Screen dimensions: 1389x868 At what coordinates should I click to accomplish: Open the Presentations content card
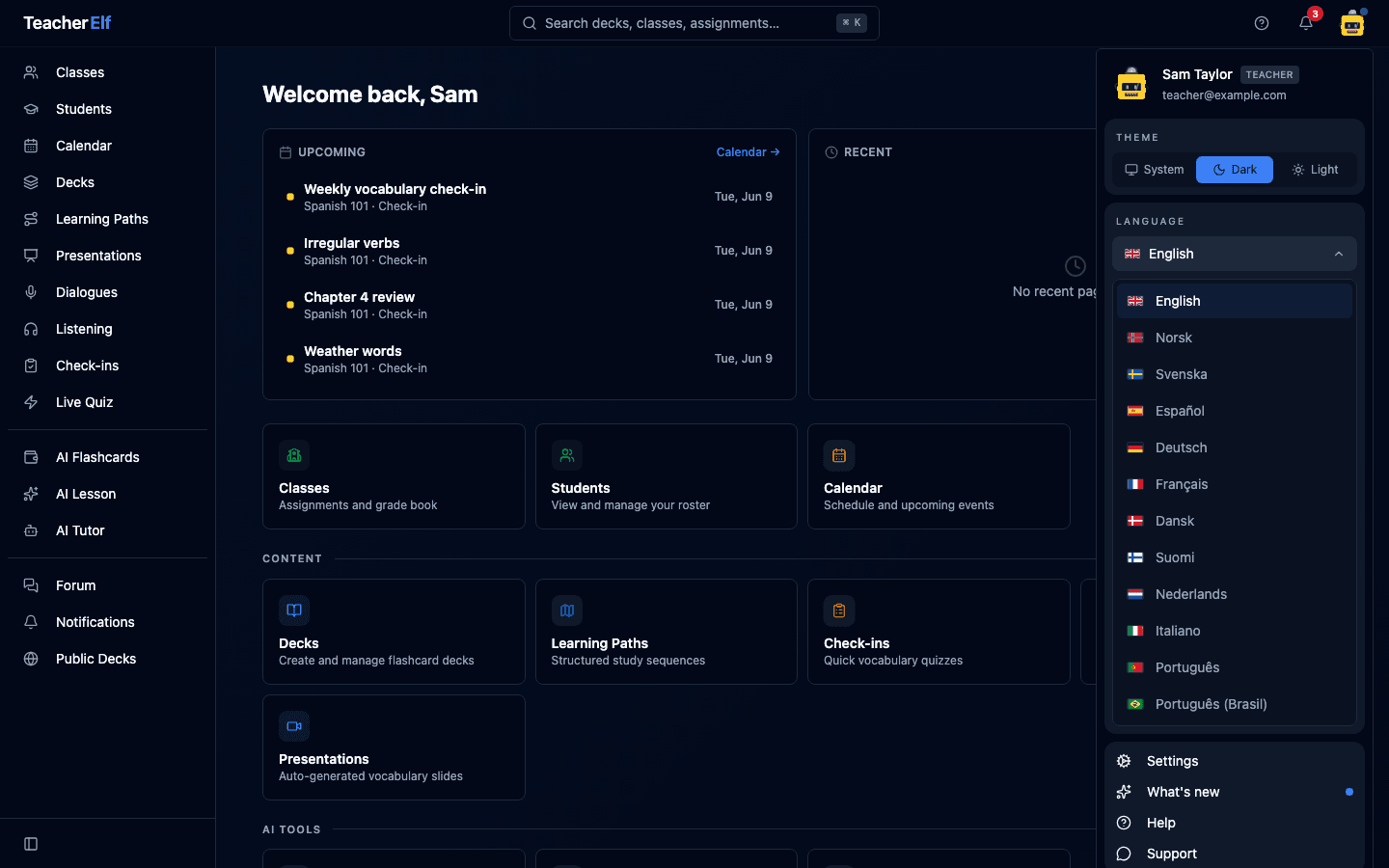[394, 747]
